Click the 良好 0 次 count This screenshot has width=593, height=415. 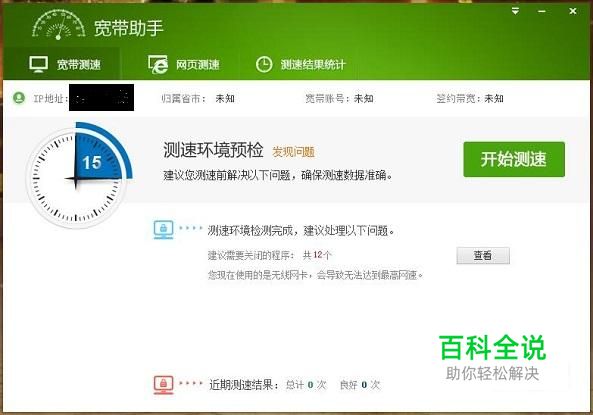coord(360,385)
